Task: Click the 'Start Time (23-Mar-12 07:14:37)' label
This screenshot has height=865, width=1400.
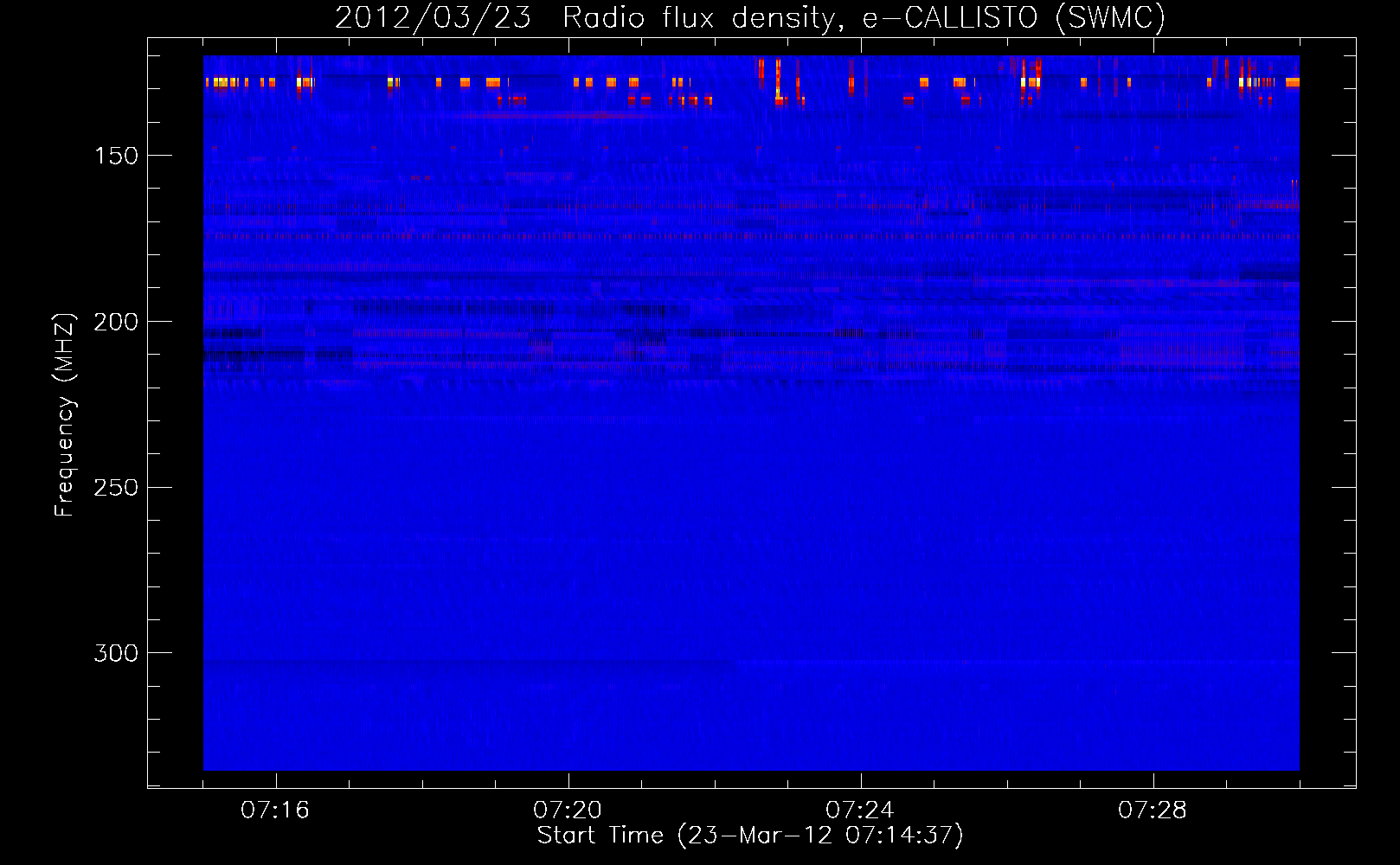Action: point(750,836)
